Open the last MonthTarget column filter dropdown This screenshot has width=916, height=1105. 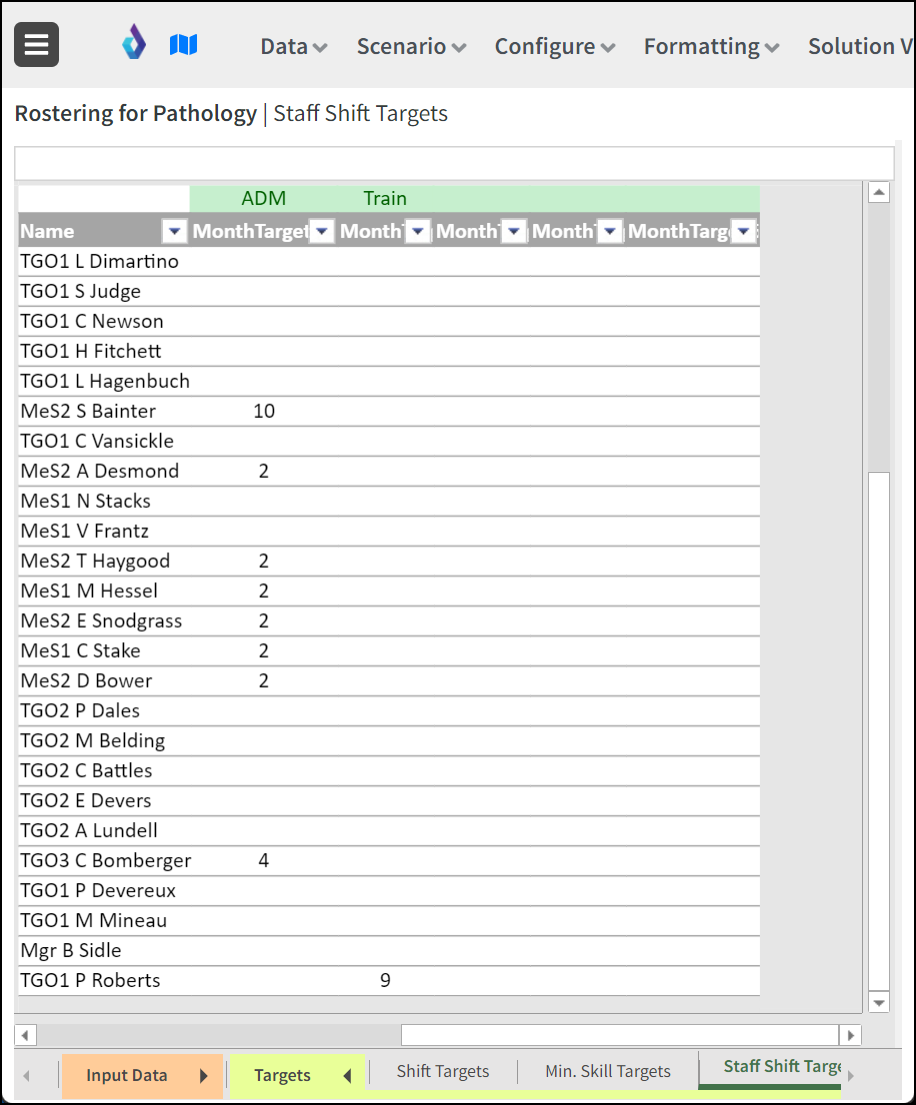743,230
